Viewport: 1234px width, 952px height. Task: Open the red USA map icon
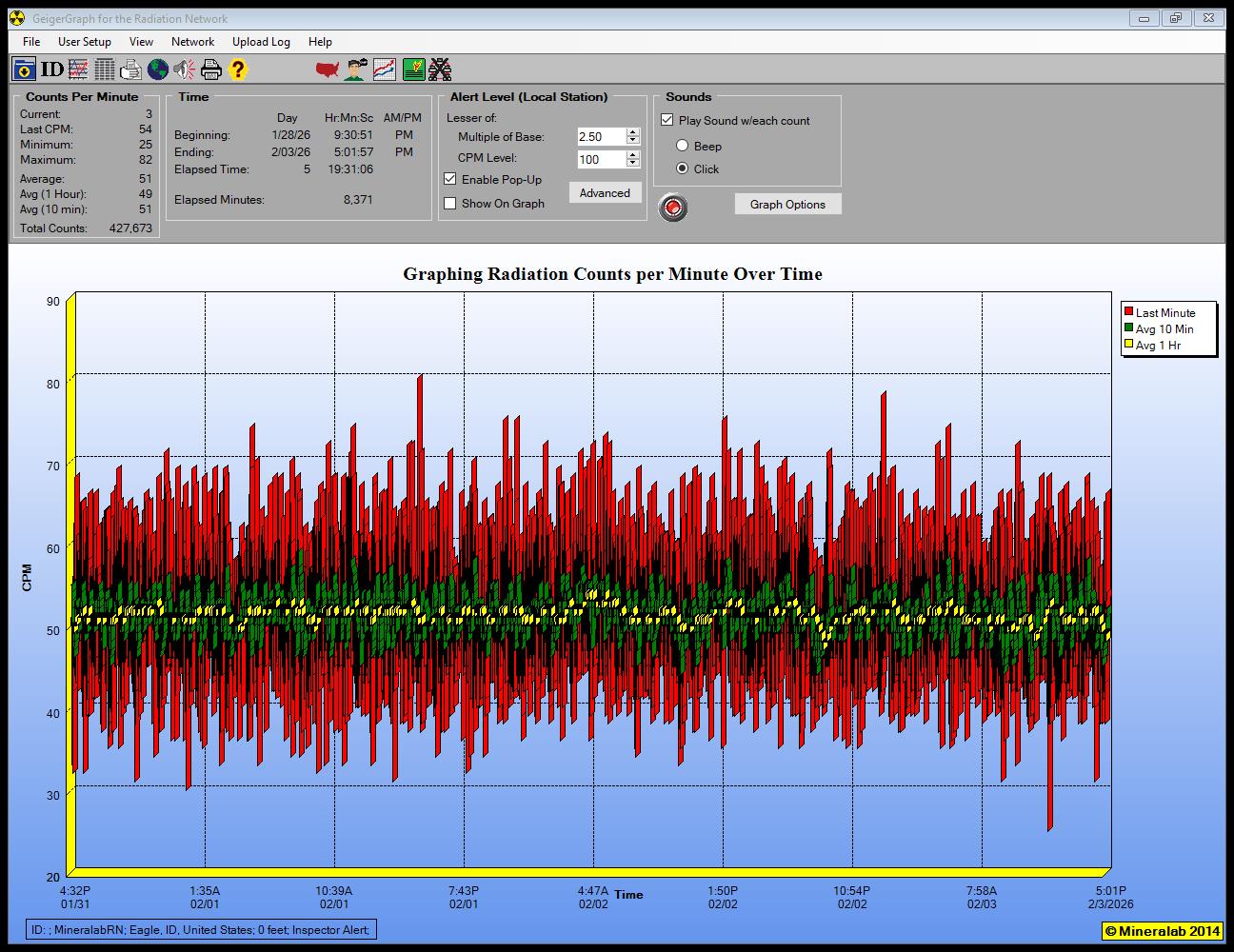328,69
